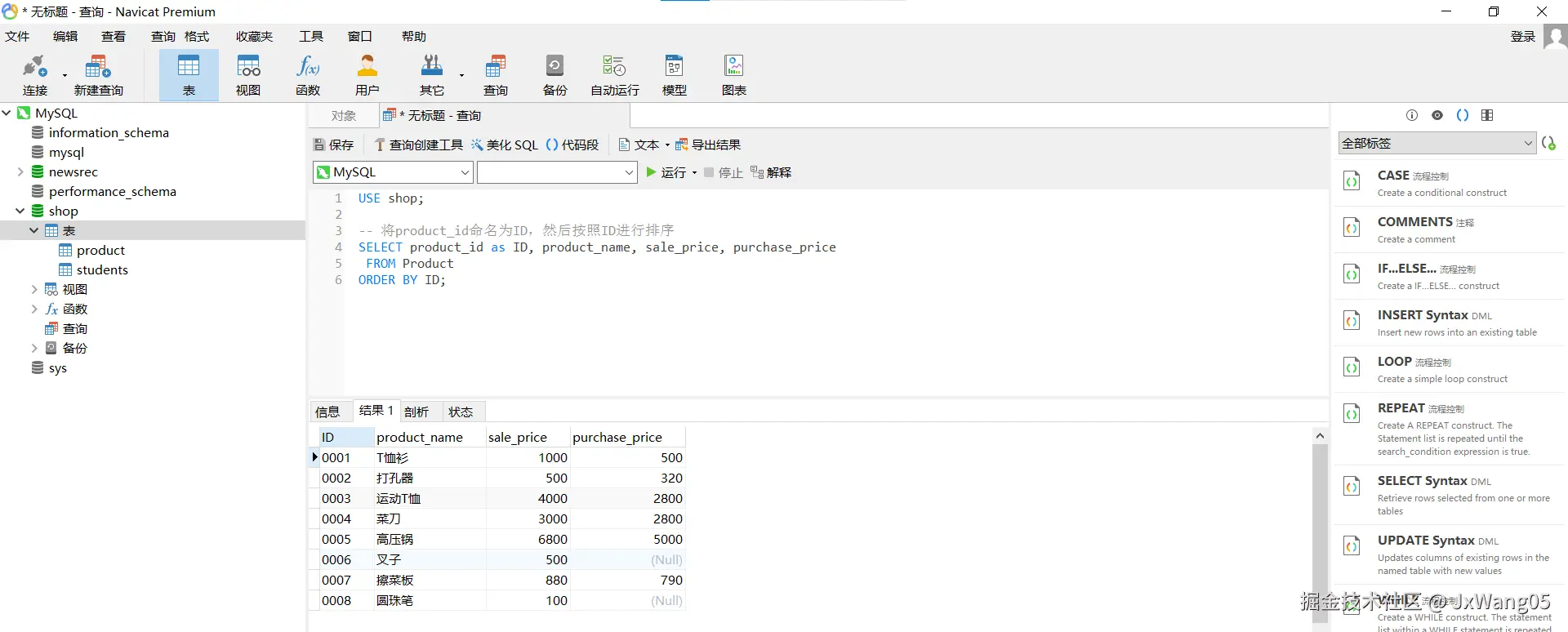Select the students table in tree
This screenshot has width=1568, height=632.
click(102, 269)
